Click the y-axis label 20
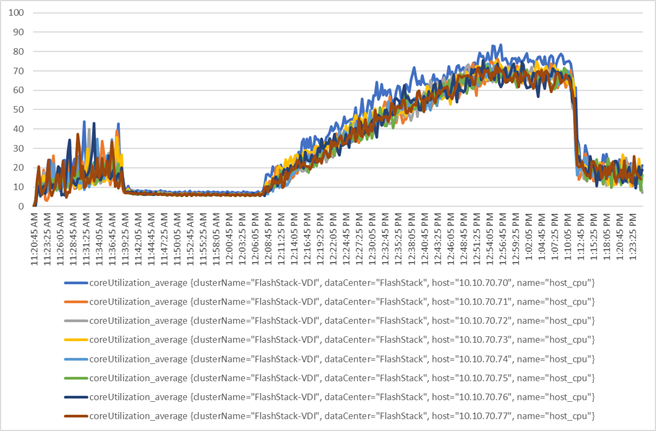 click(19, 167)
